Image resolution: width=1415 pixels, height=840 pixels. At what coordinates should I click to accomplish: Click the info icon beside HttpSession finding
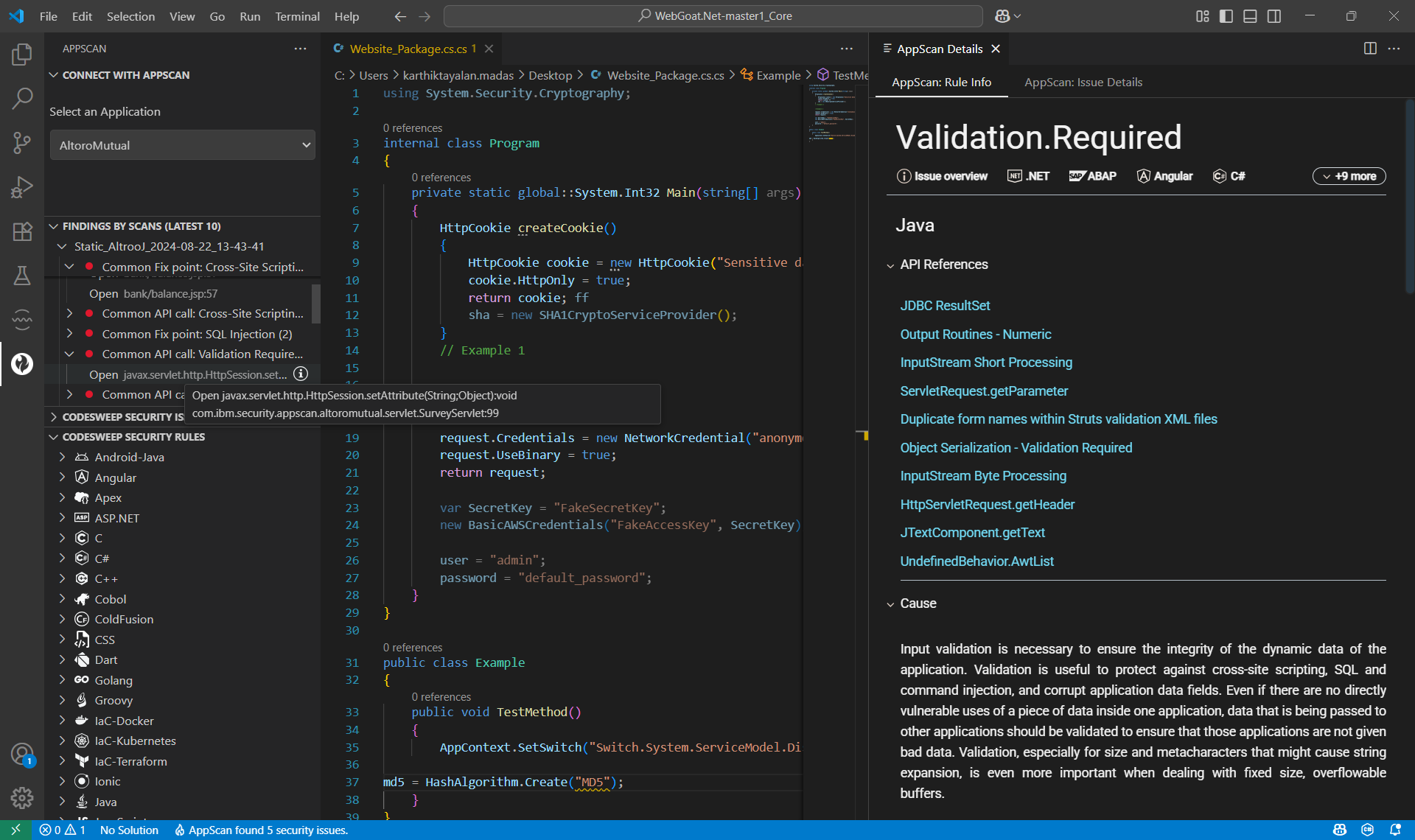tap(301, 374)
